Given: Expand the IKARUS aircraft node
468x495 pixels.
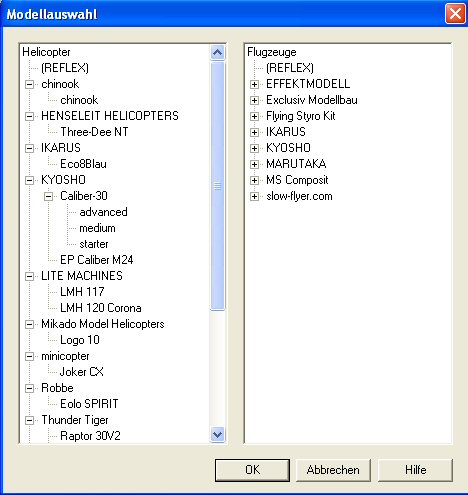Looking at the screenshot, I should pos(255,132).
